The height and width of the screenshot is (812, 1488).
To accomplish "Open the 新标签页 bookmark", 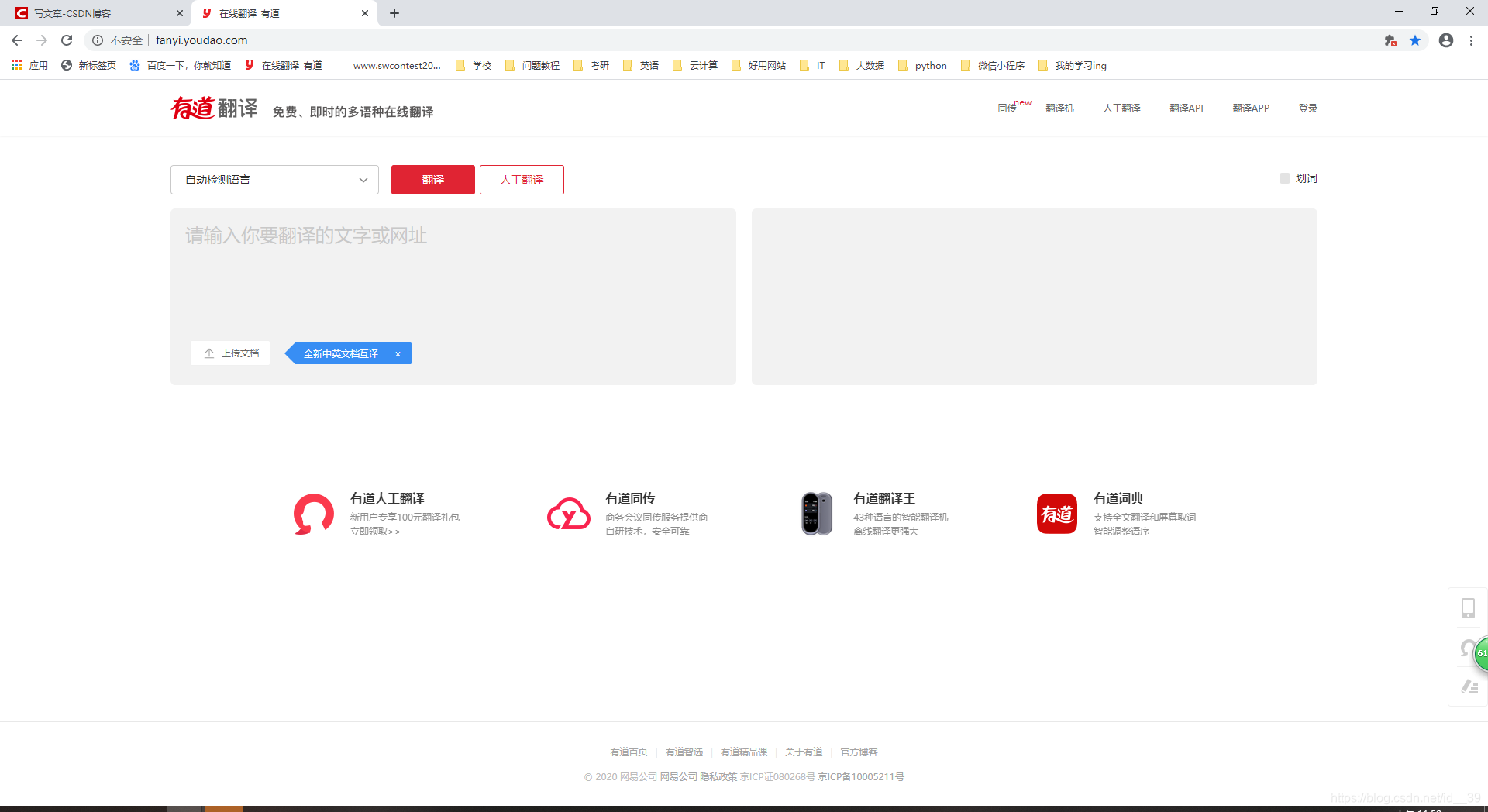I will point(89,65).
